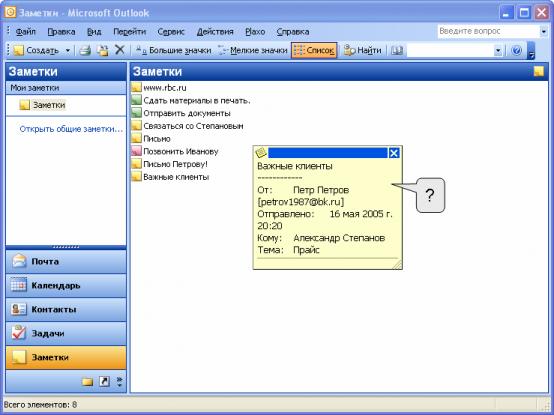Select note Письмо Петрову!
Screen dimensions: 554x415
coord(175,164)
